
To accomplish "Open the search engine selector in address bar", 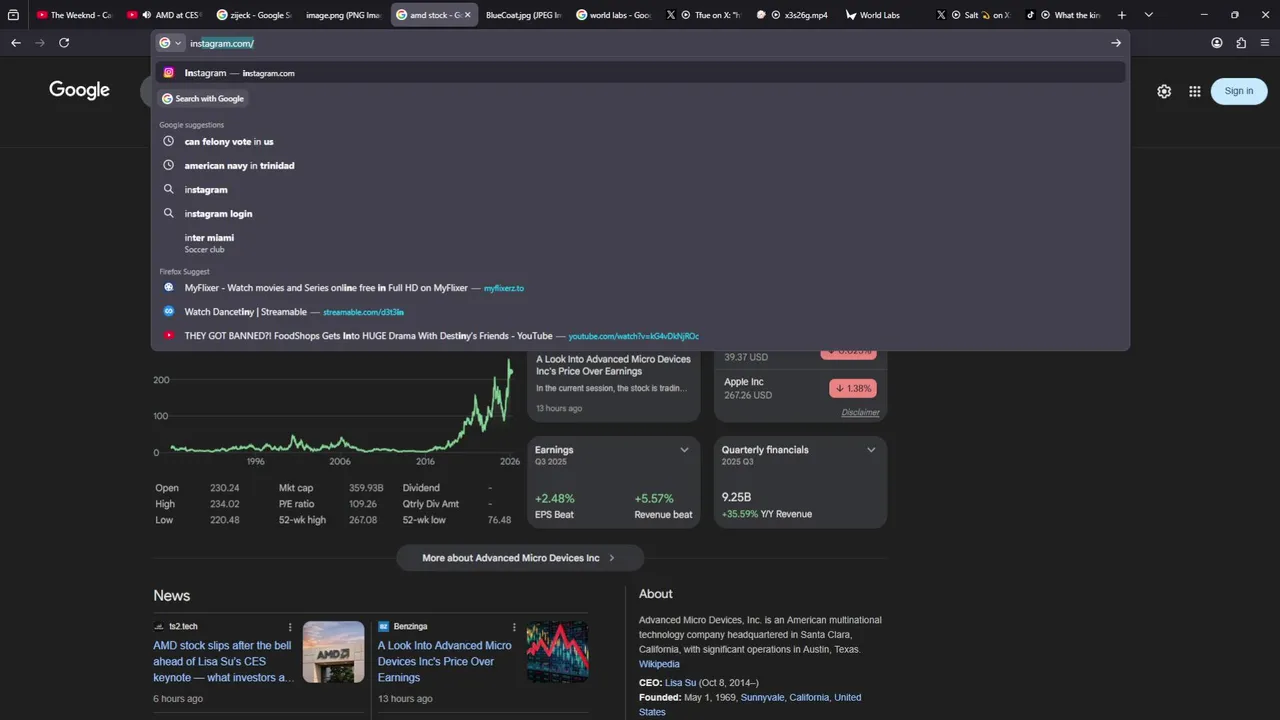I will coord(170,43).
